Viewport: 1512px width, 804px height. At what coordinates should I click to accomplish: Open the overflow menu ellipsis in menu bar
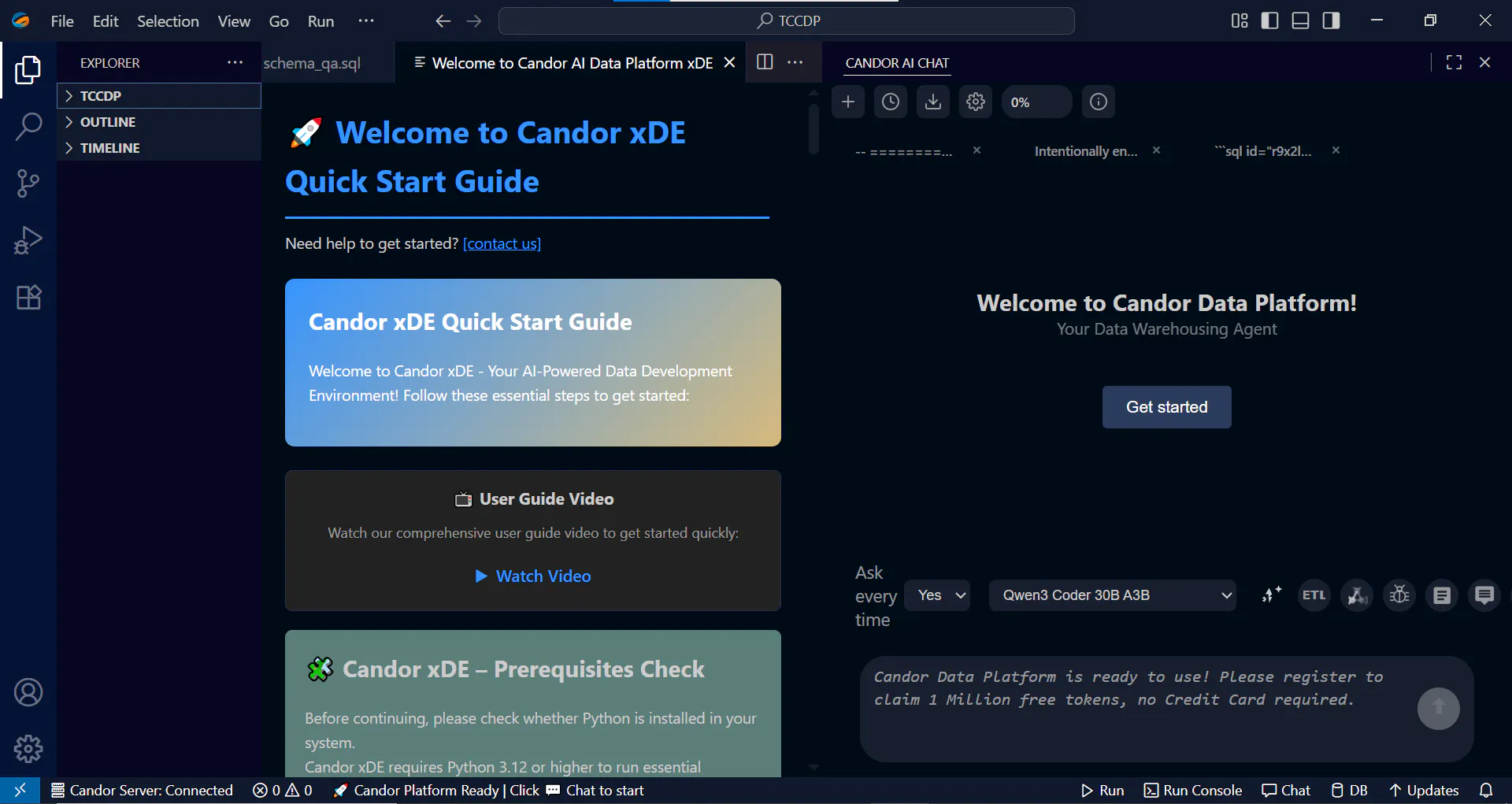pyautogui.click(x=366, y=21)
